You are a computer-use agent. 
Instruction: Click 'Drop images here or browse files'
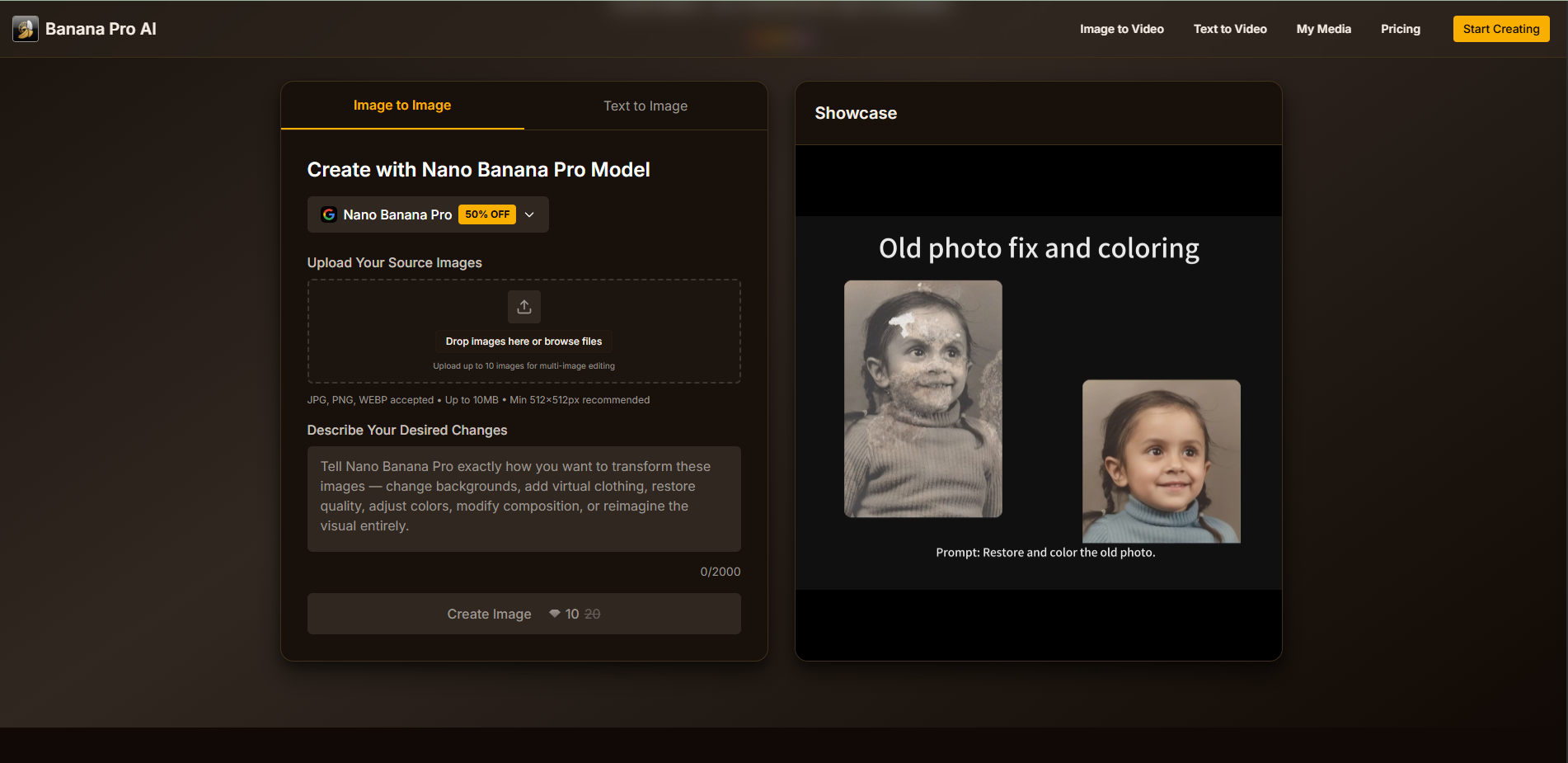pos(523,341)
